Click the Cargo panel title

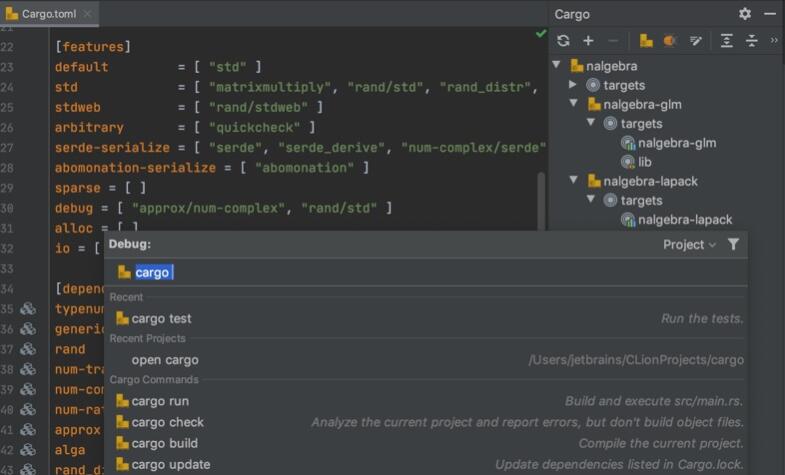(572, 14)
